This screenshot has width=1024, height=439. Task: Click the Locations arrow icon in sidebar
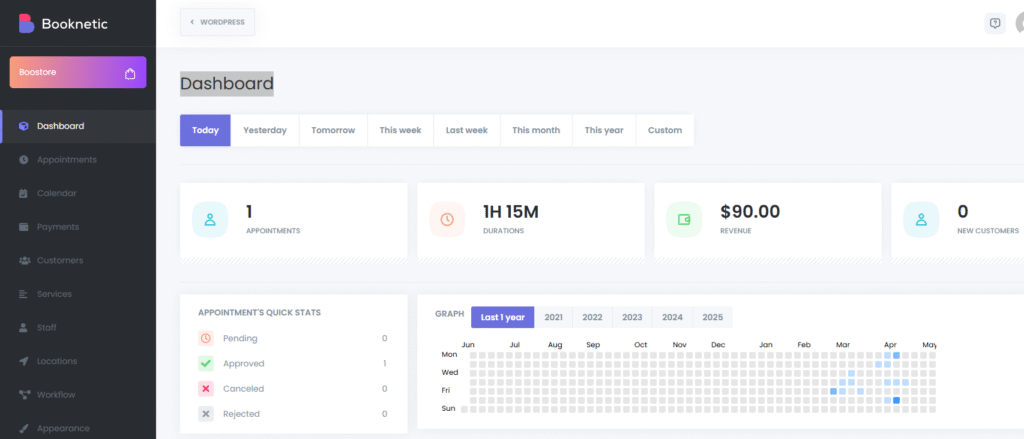23,361
